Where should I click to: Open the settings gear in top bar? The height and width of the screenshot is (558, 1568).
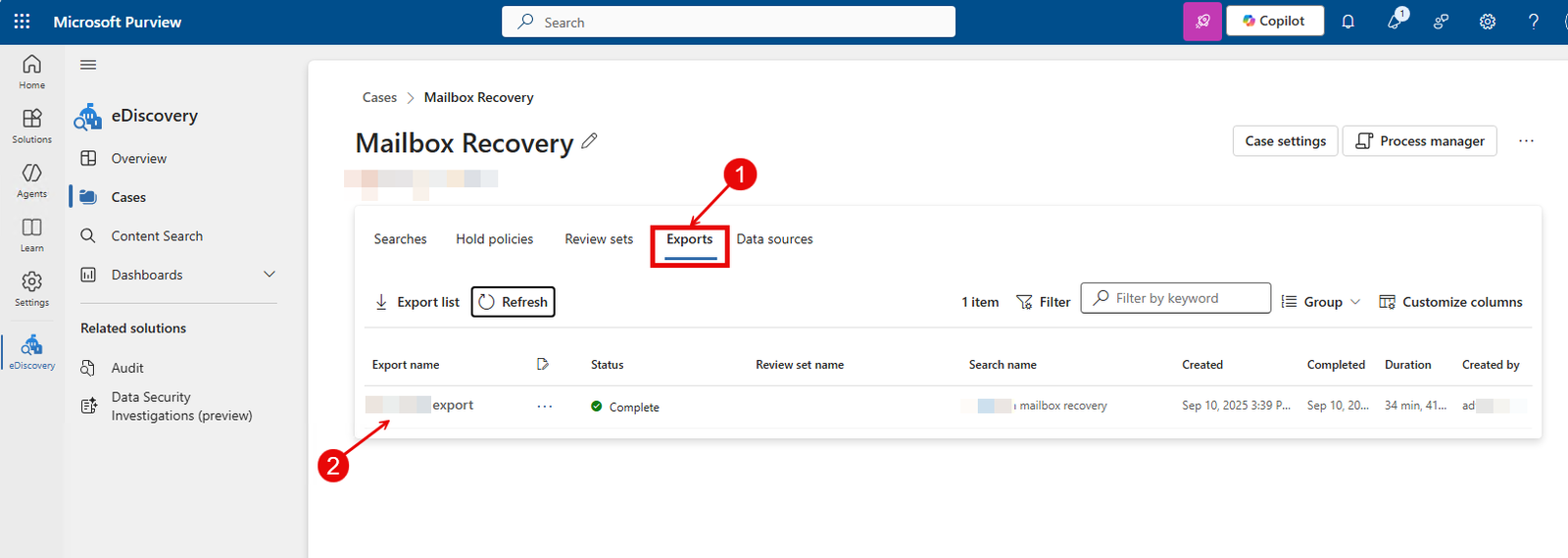pos(1487,22)
